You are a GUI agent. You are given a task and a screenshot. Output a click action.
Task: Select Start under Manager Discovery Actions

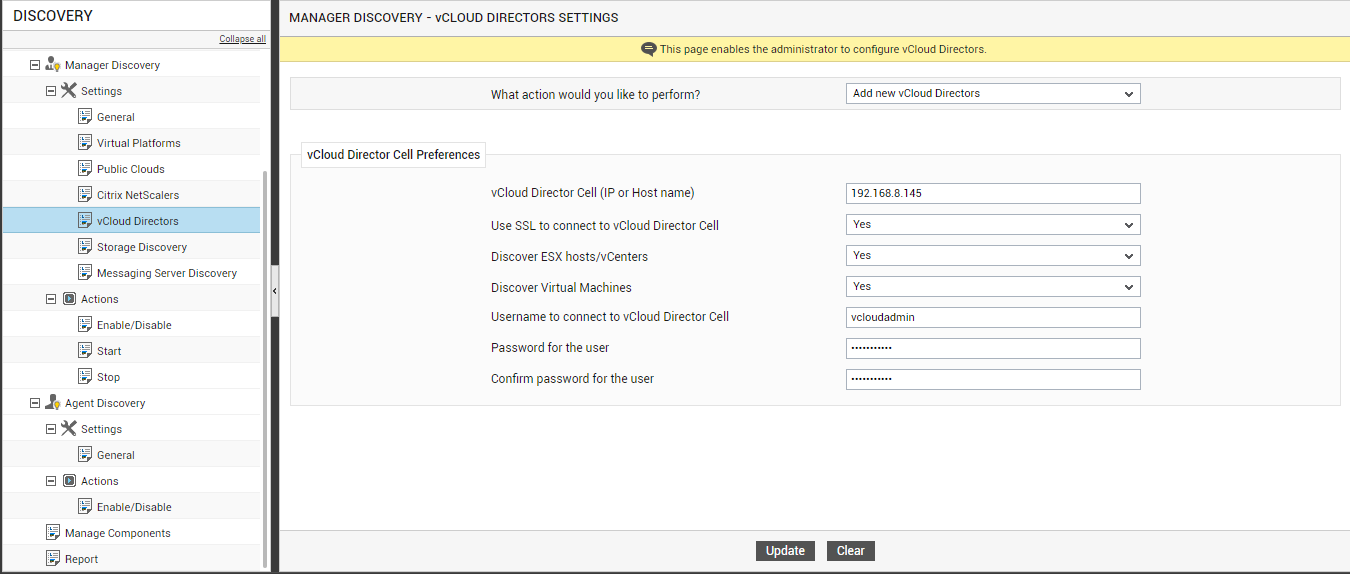click(109, 351)
